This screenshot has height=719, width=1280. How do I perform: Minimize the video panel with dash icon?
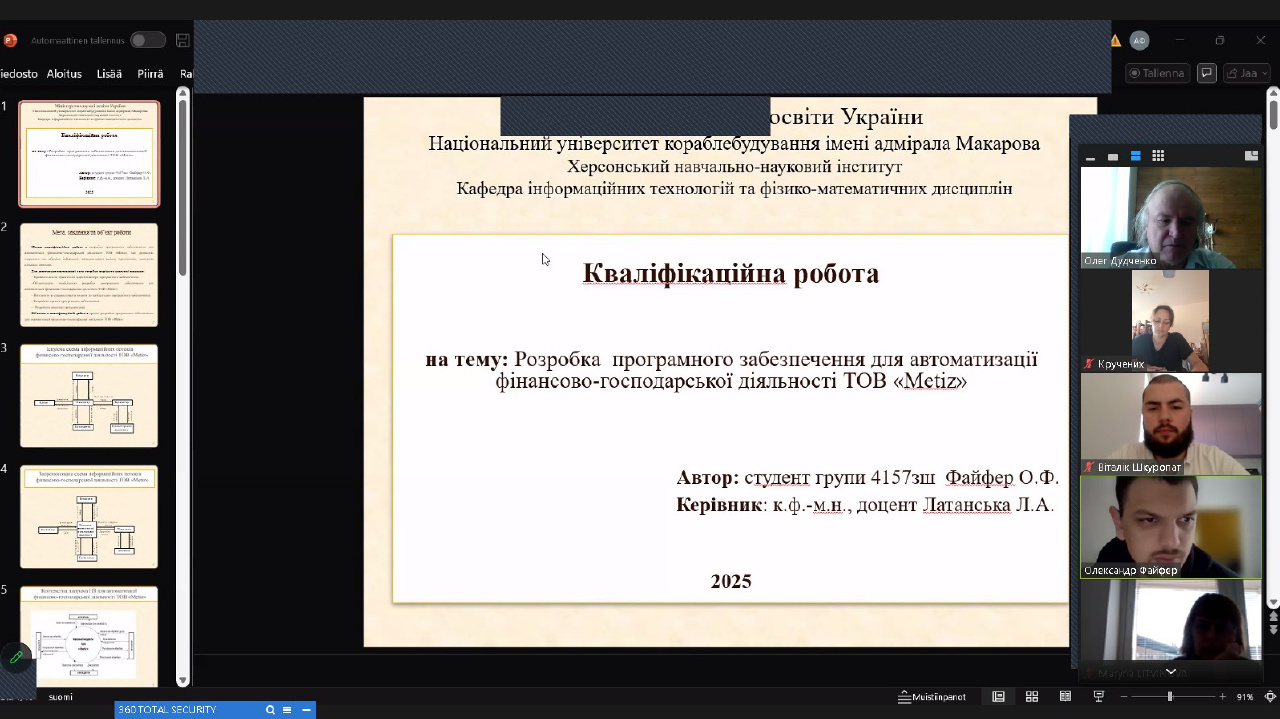coord(1090,157)
